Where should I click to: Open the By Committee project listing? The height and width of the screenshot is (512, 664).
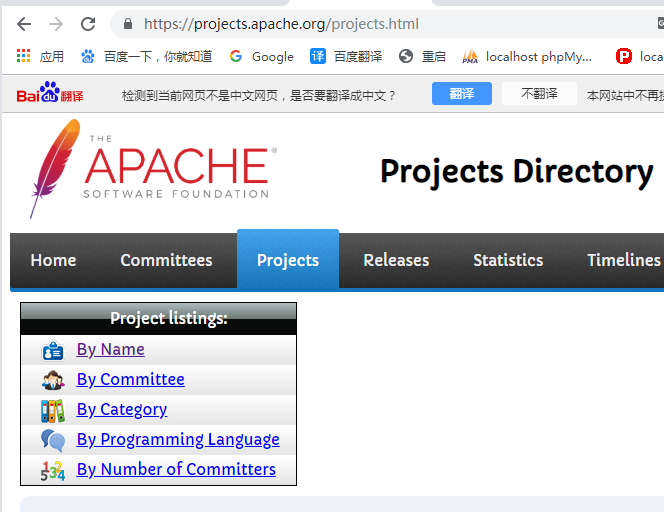tap(130, 379)
